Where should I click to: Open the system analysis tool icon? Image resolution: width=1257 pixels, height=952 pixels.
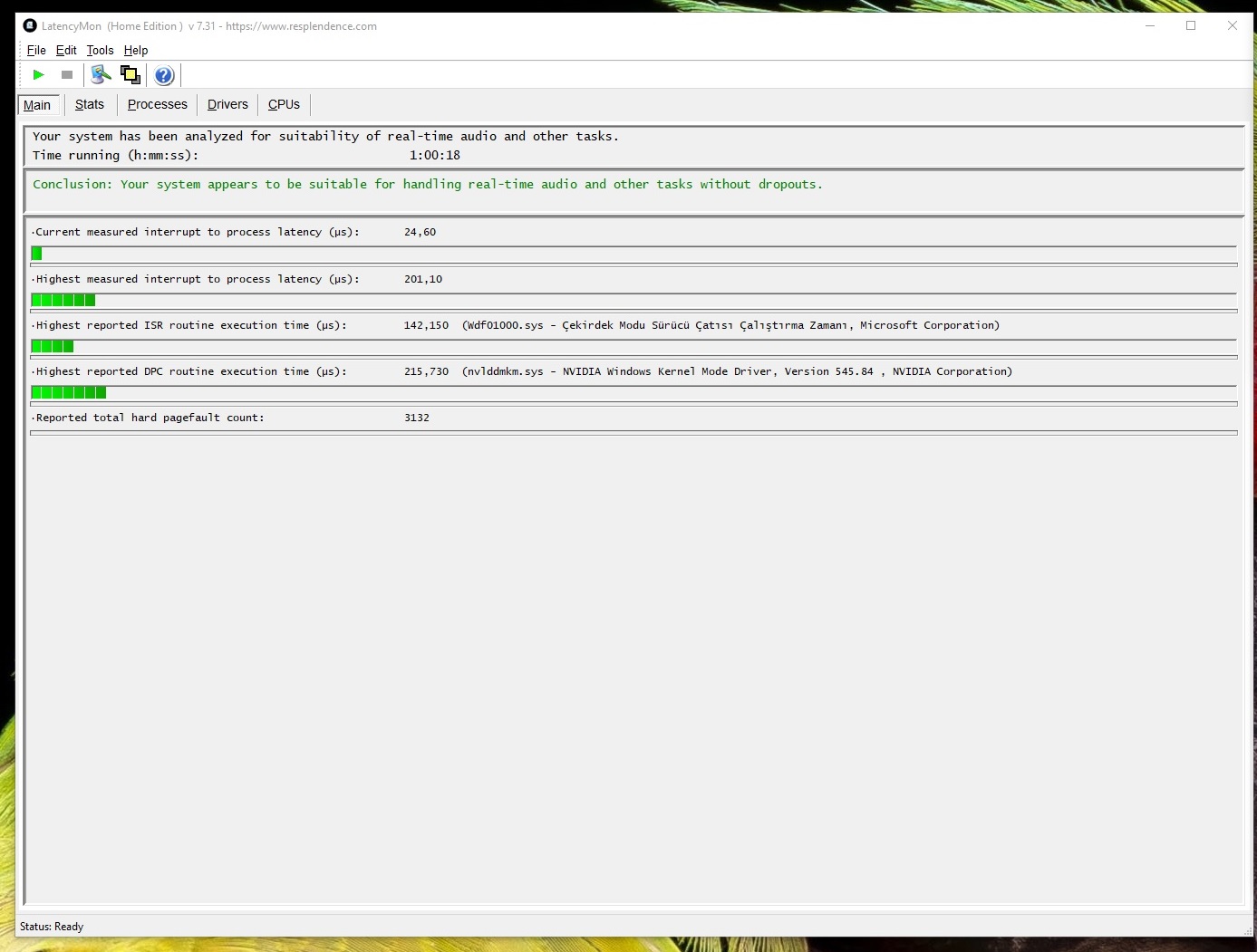[x=102, y=75]
